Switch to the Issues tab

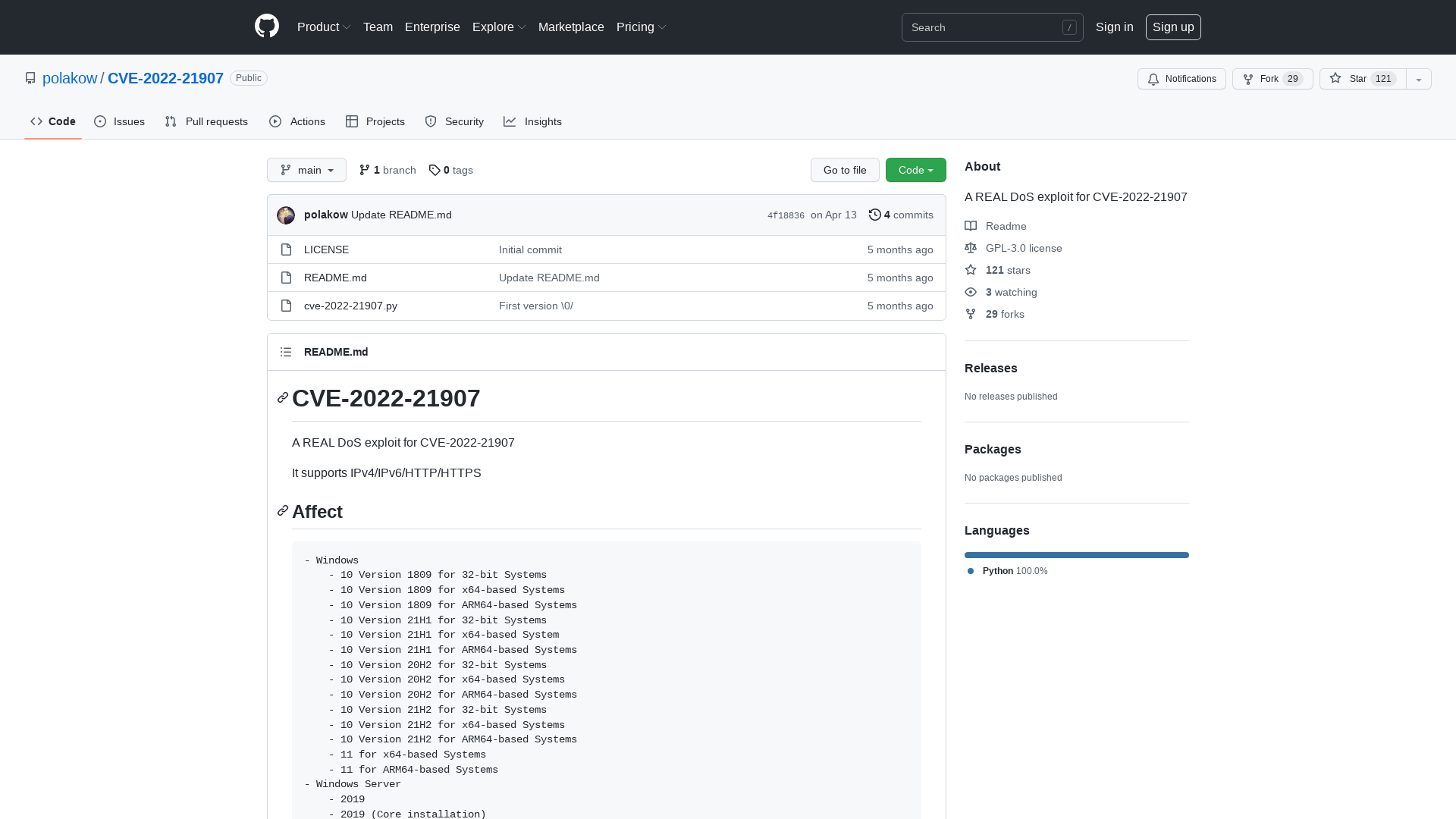click(x=119, y=121)
